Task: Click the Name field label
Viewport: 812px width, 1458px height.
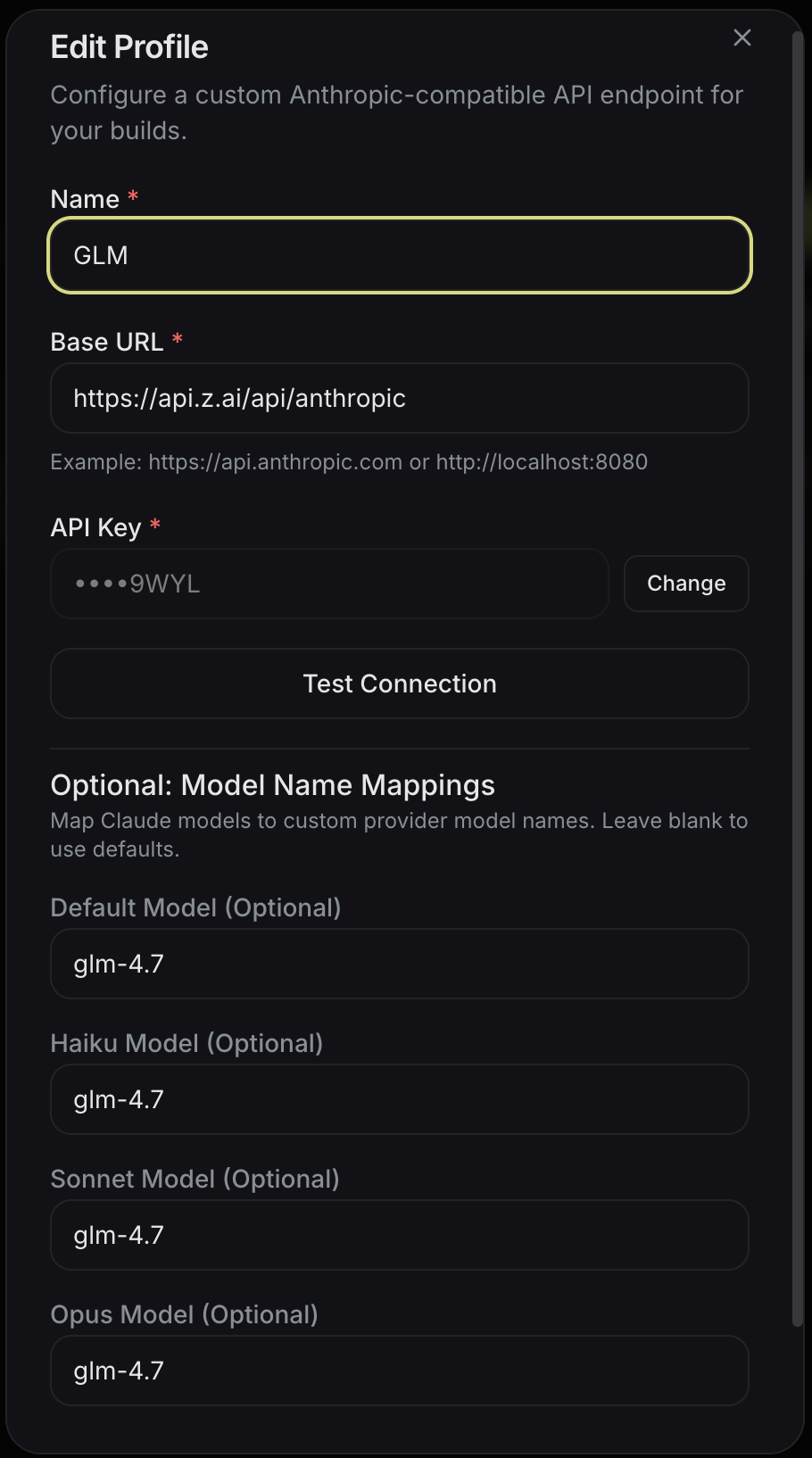Action: 85,199
